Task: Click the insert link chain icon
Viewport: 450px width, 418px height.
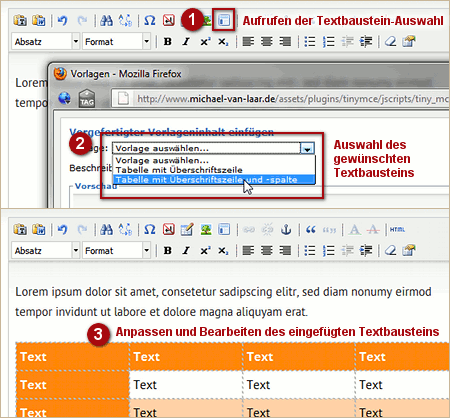Action: [249, 229]
